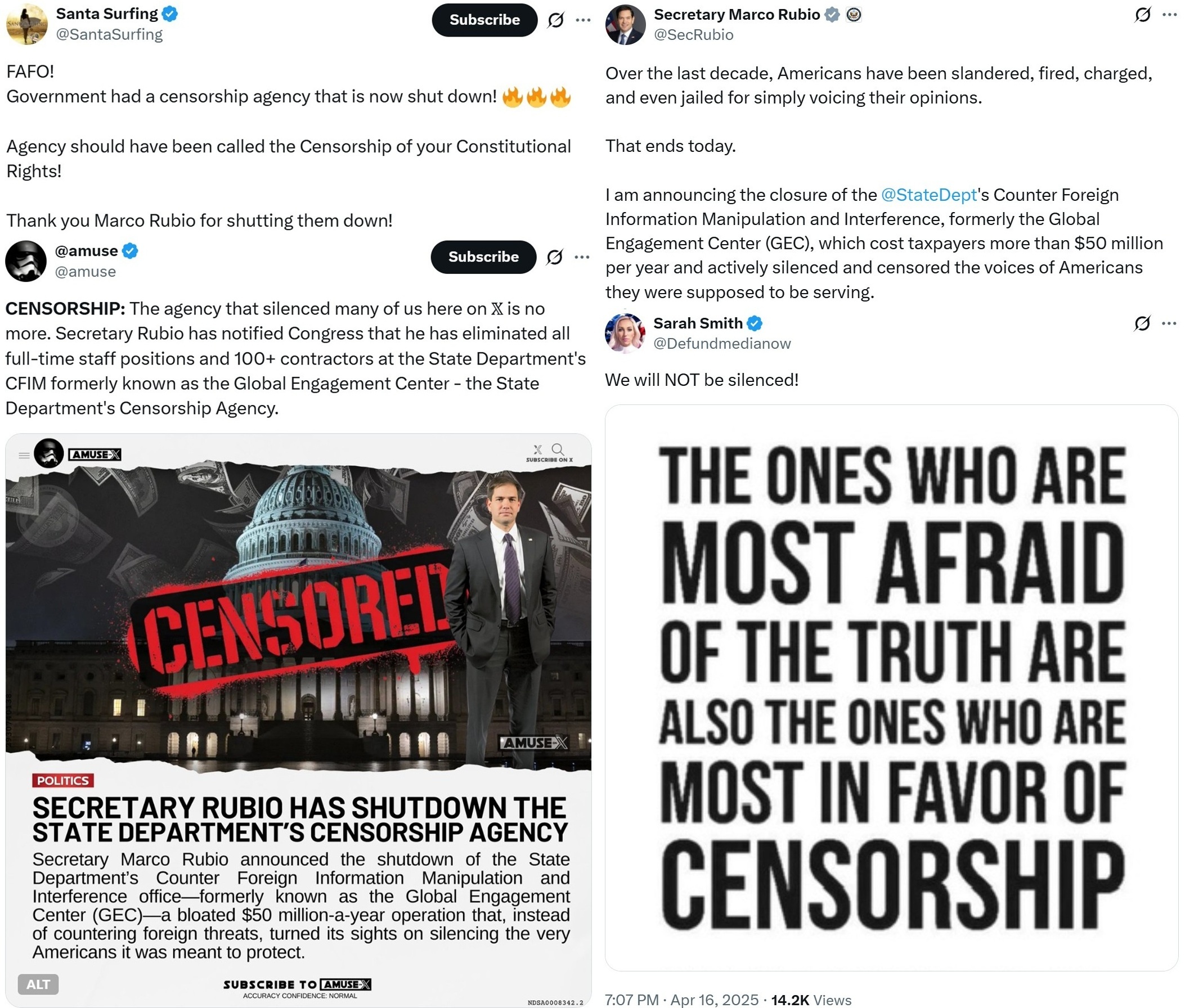
Task: Open the @StateDept mention link
Action: [x=928, y=195]
